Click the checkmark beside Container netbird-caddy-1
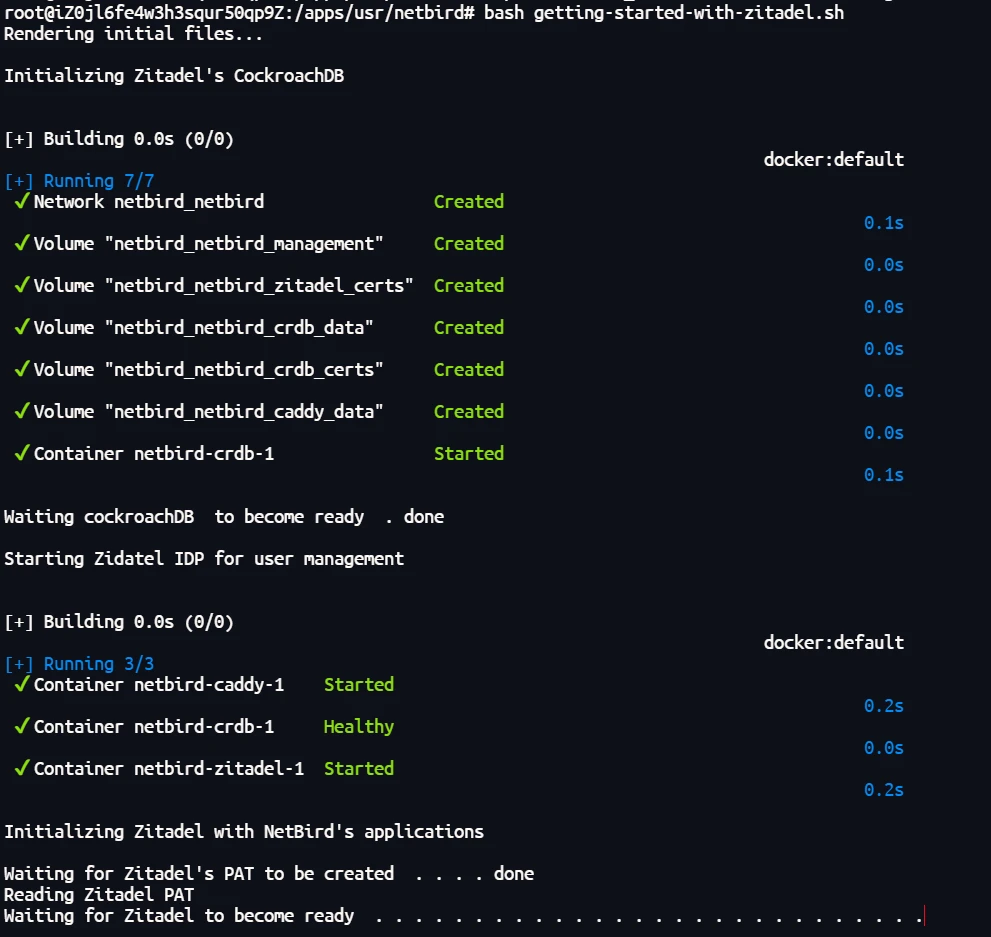 click(x=20, y=685)
